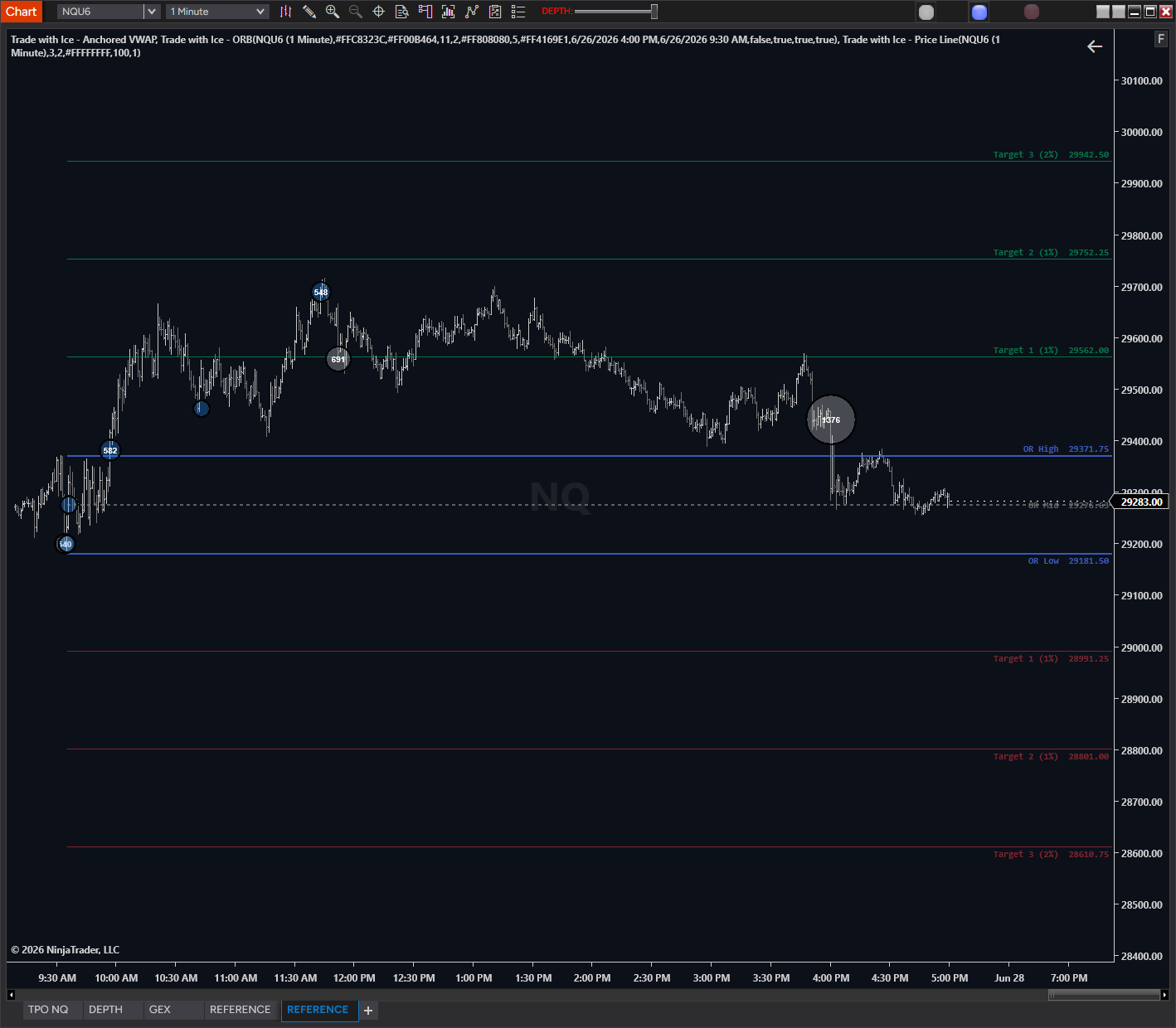1176x1028 pixels.
Task: Click the 29283.00 current price marker
Action: click(1141, 502)
